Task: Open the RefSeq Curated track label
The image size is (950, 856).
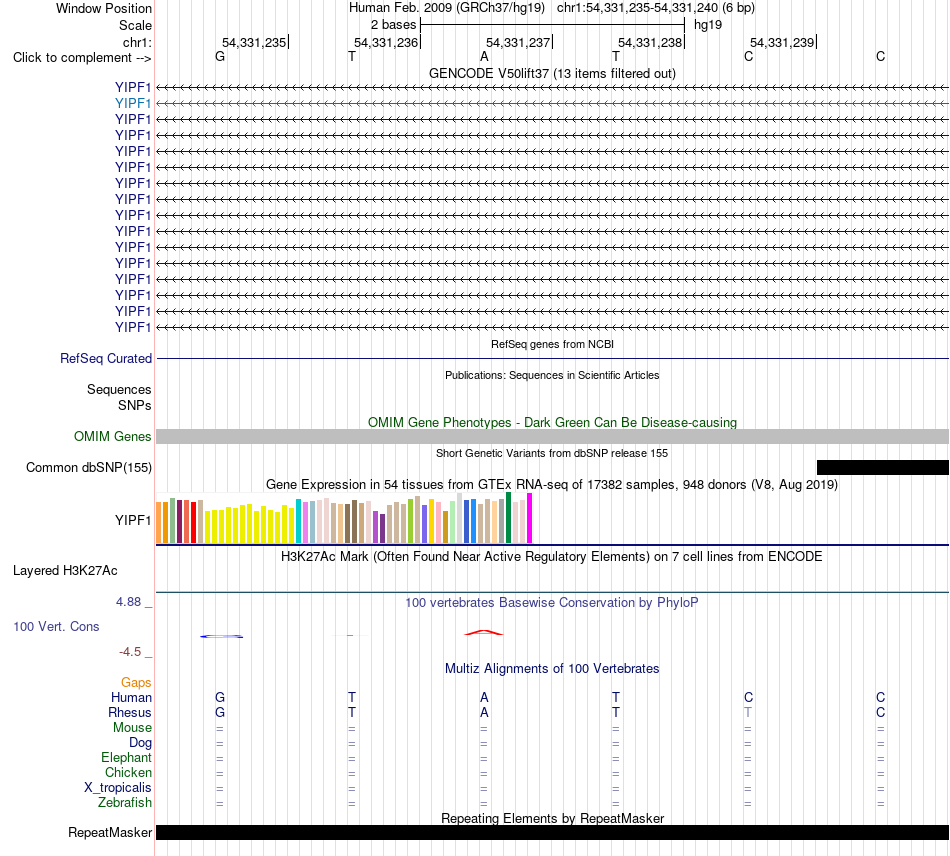Action: tap(106, 359)
